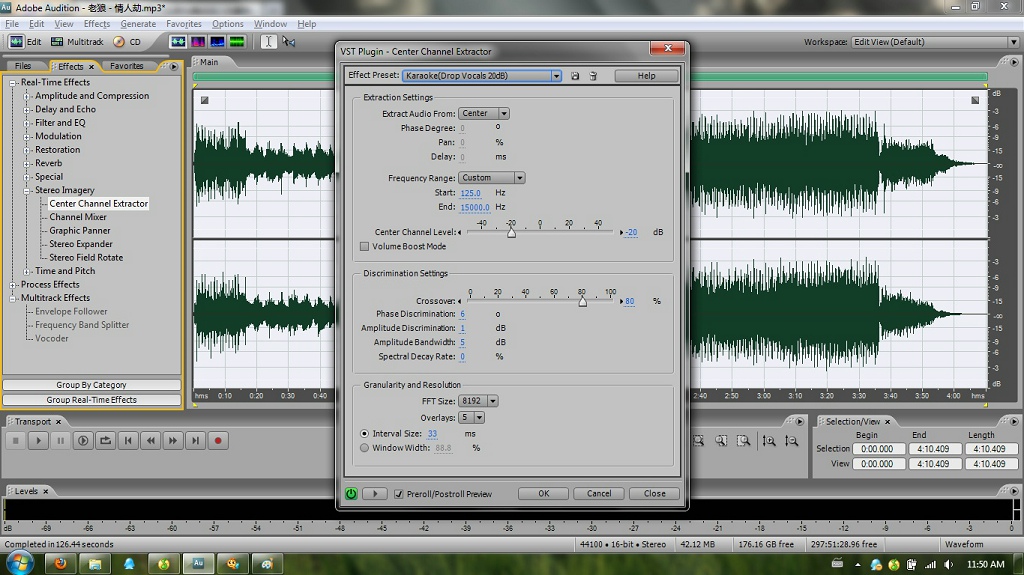The height and width of the screenshot is (575, 1024).
Task: Click zoom out vertically icon
Action: [x=792, y=441]
